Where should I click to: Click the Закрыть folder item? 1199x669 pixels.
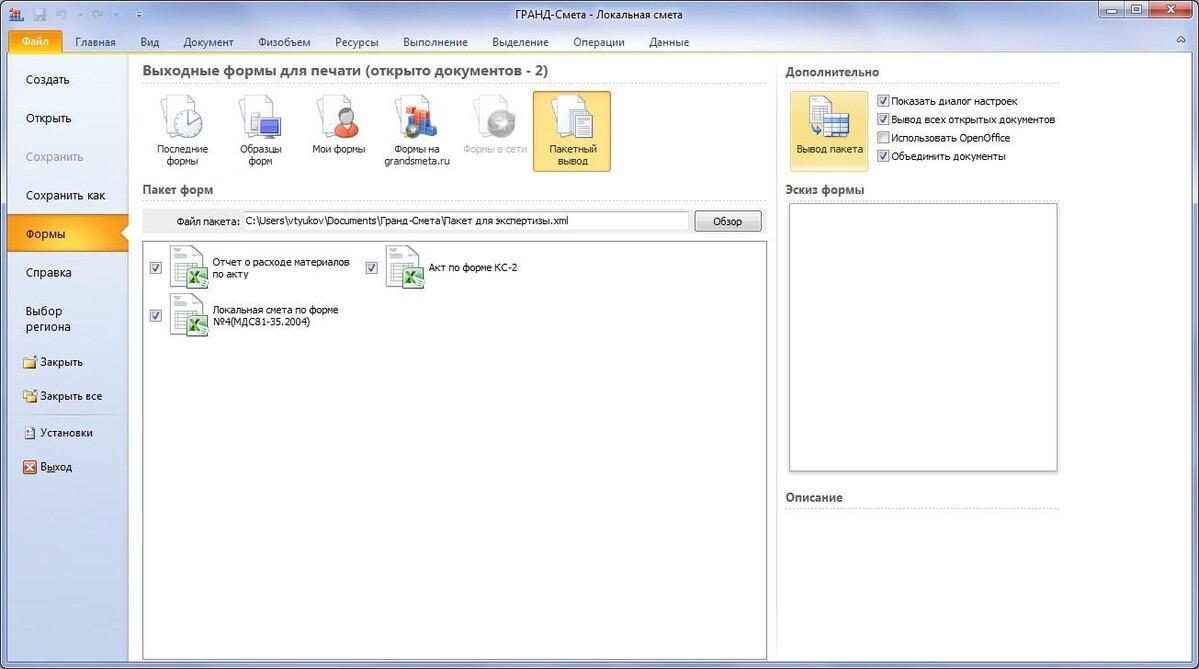[53, 362]
